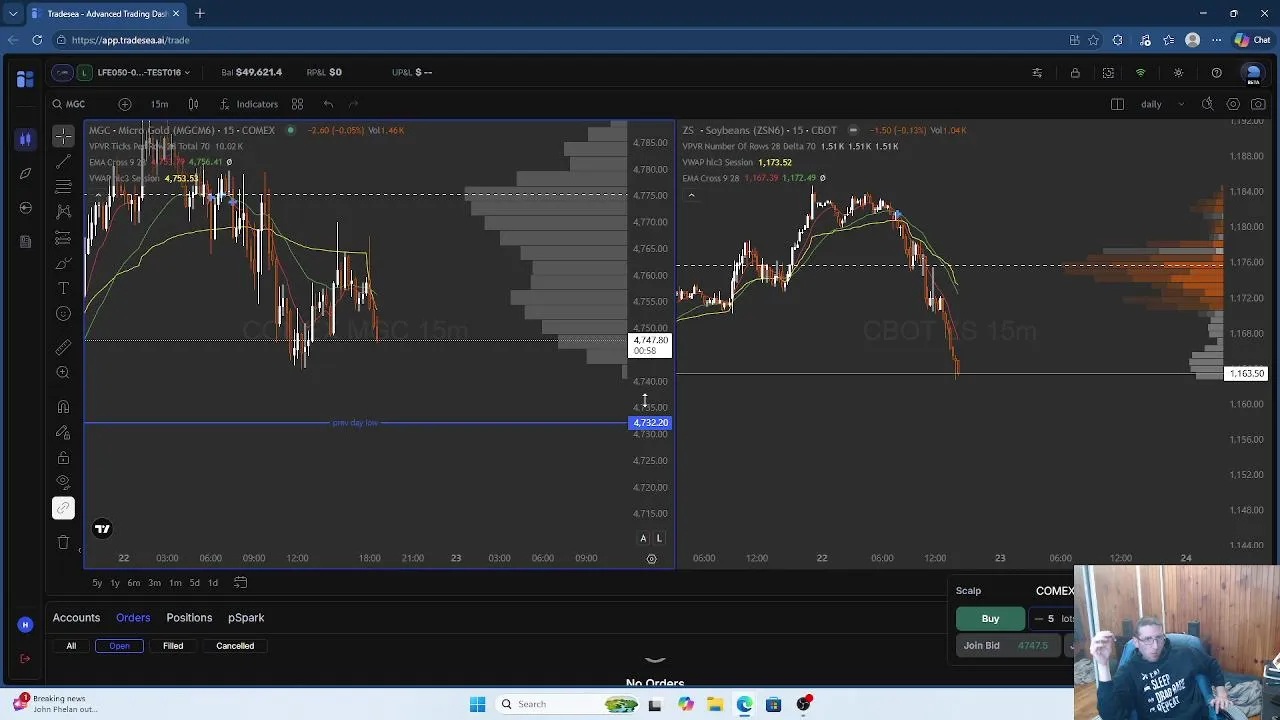This screenshot has height=720, width=1280.
Task: Open the leaf-shaped sidebar icon
Action: click(25, 173)
